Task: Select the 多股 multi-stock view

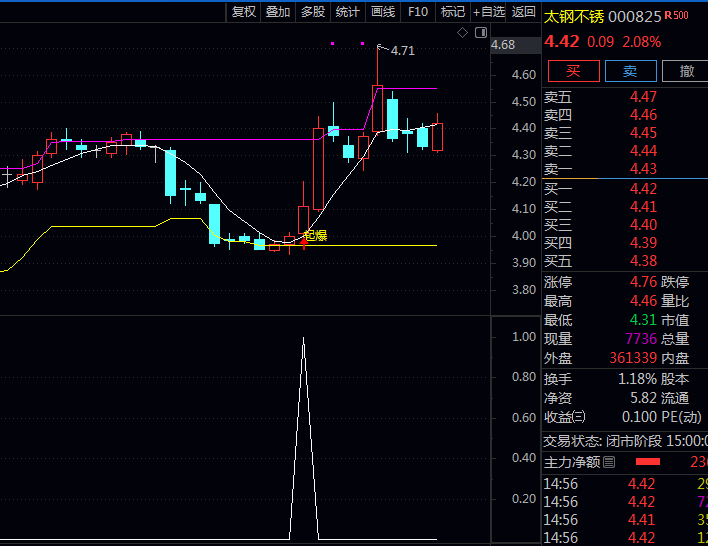Action: coord(313,12)
